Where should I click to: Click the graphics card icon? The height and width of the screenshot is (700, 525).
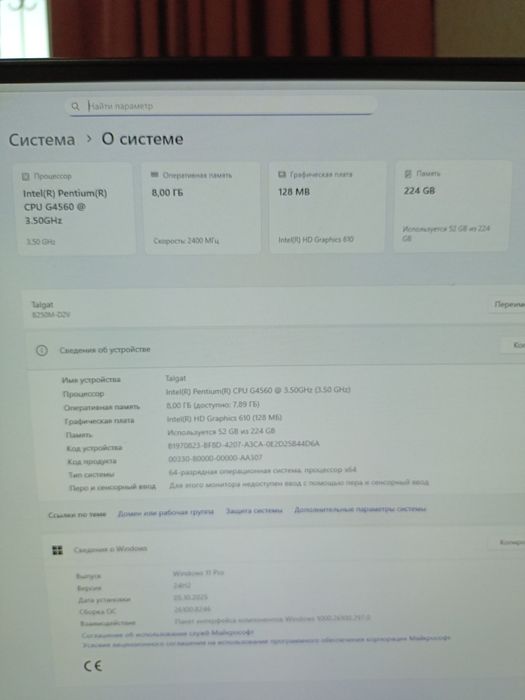(282, 174)
